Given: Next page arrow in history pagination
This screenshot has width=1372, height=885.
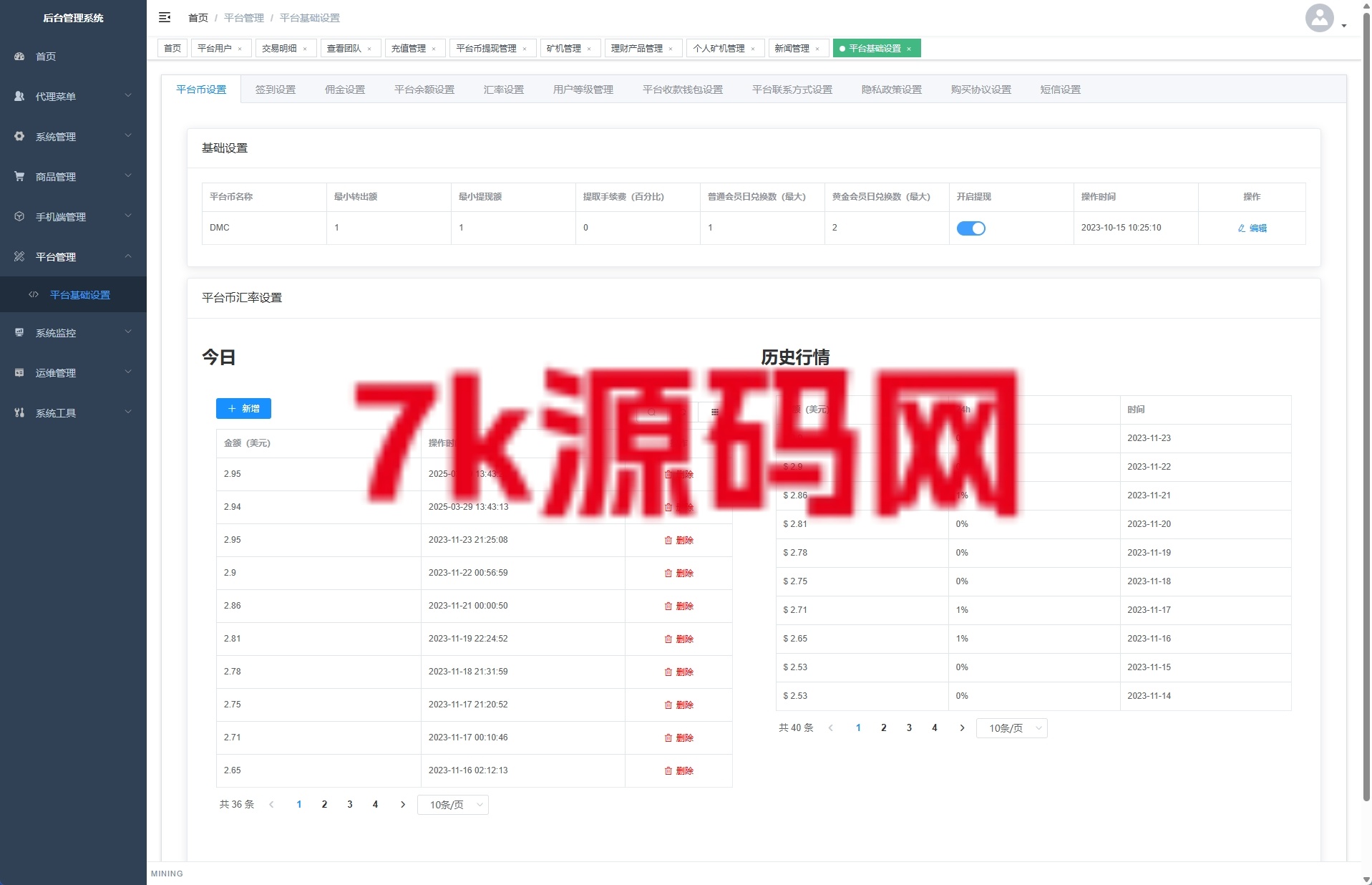Looking at the screenshot, I should pos(962,727).
